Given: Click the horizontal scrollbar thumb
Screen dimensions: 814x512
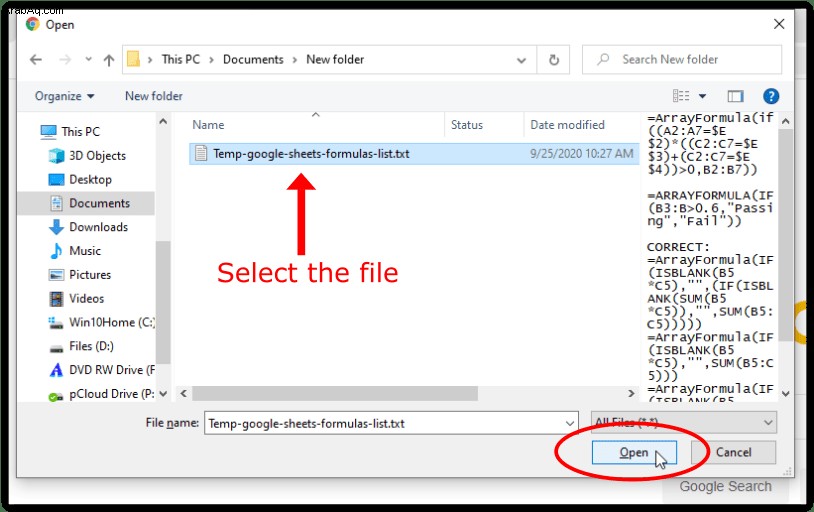Looking at the screenshot, I should click(335, 394).
